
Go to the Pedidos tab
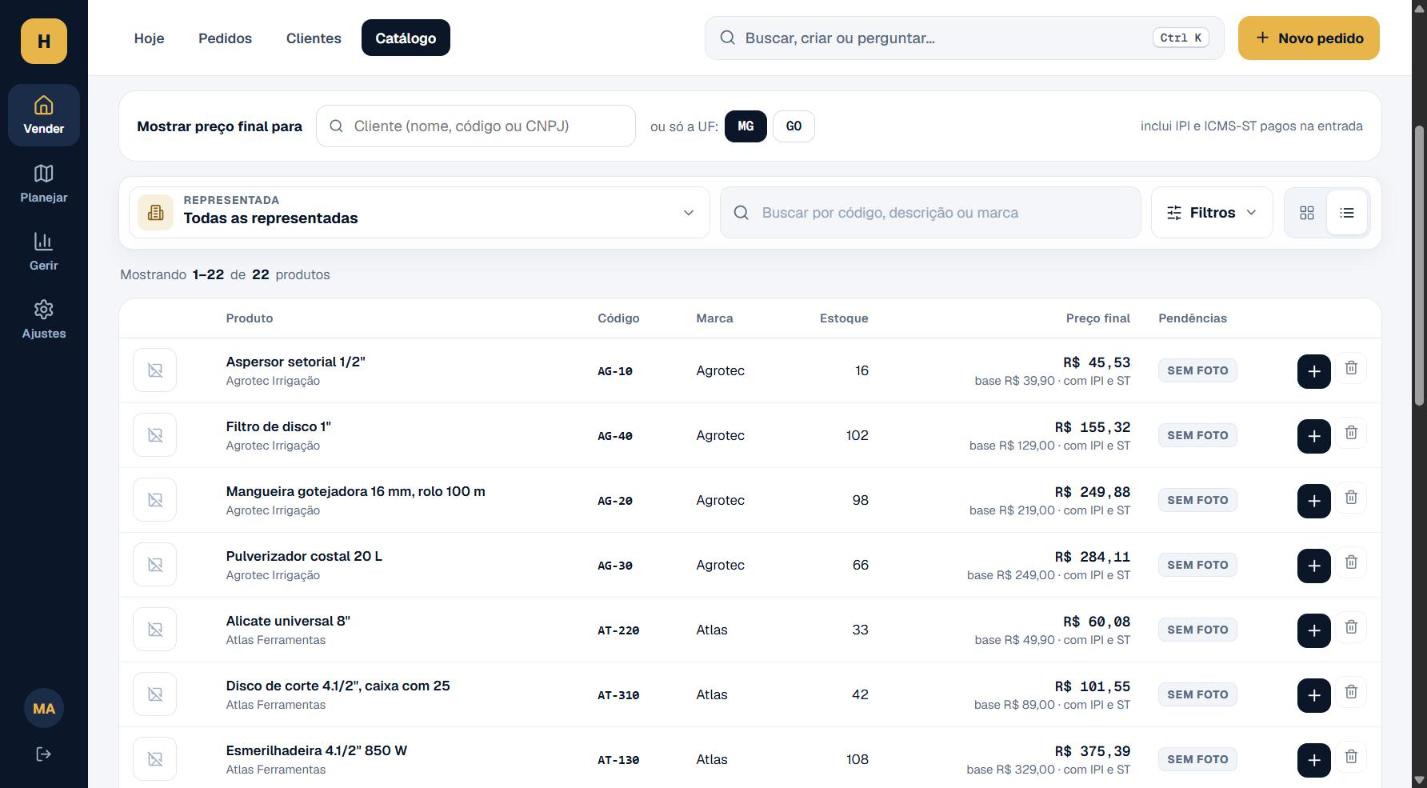coord(225,38)
